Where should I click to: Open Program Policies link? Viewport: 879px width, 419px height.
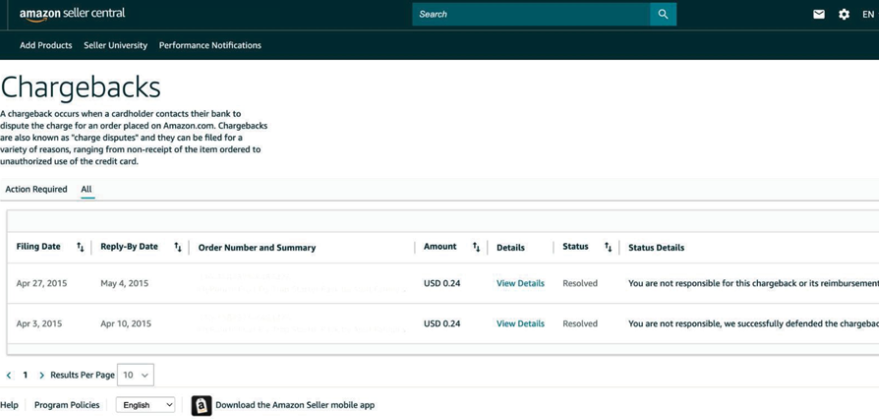[x=67, y=405]
